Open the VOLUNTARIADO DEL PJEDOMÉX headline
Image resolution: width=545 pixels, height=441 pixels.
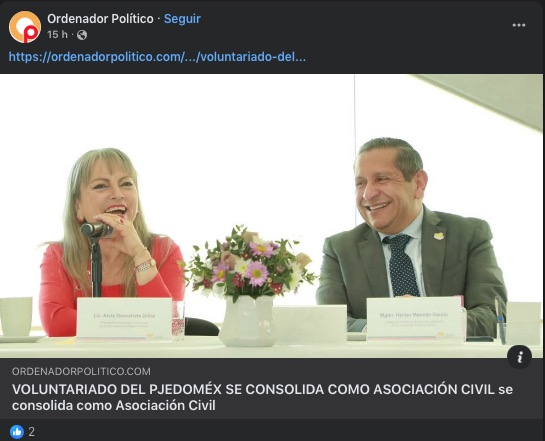click(x=262, y=397)
